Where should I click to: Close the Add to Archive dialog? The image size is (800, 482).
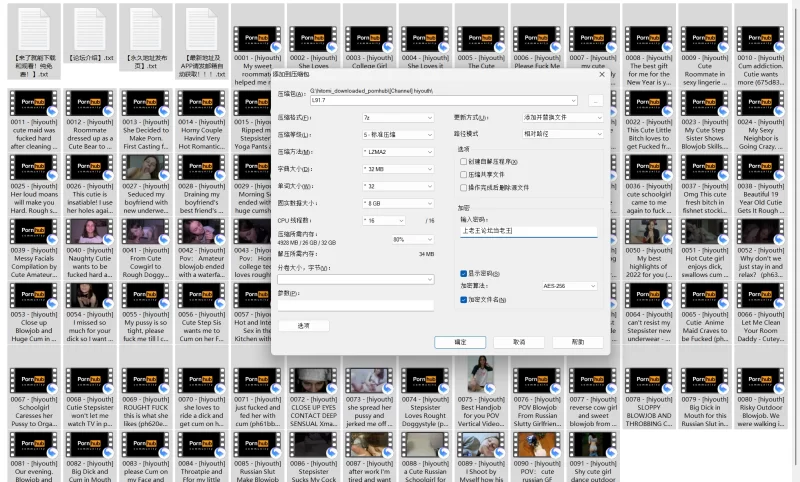[602, 74]
